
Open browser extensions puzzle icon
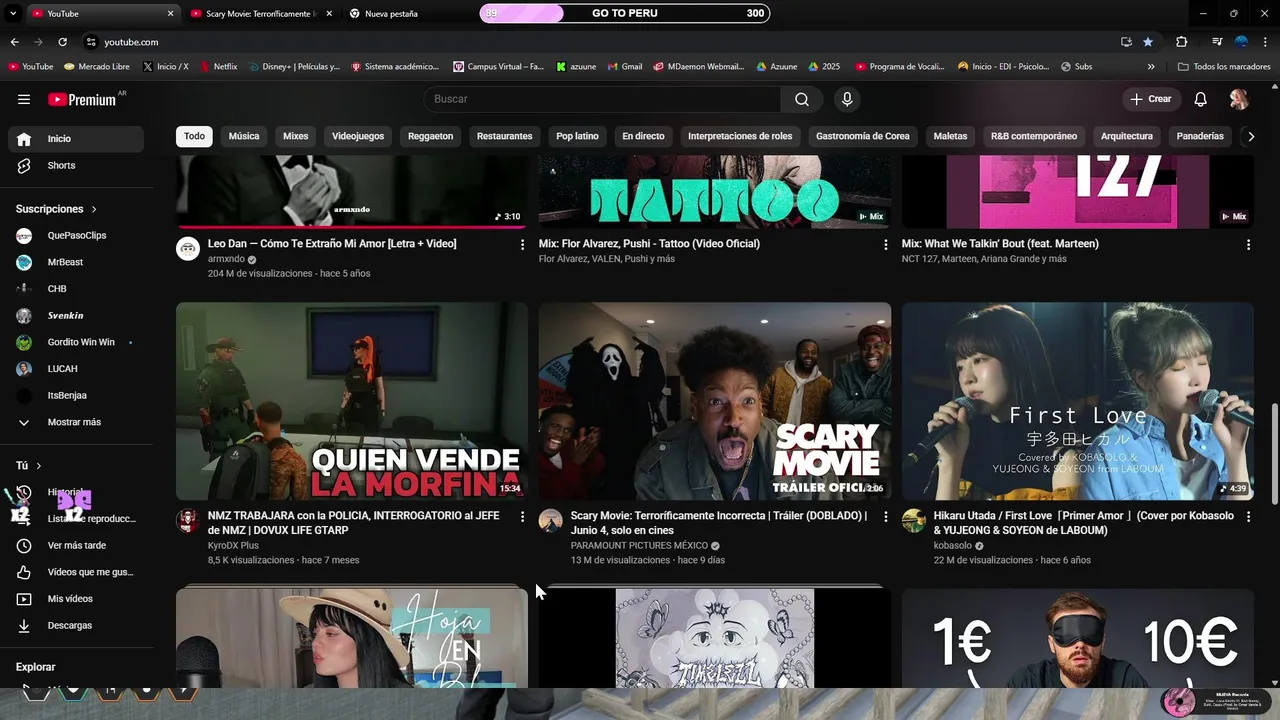point(1181,42)
